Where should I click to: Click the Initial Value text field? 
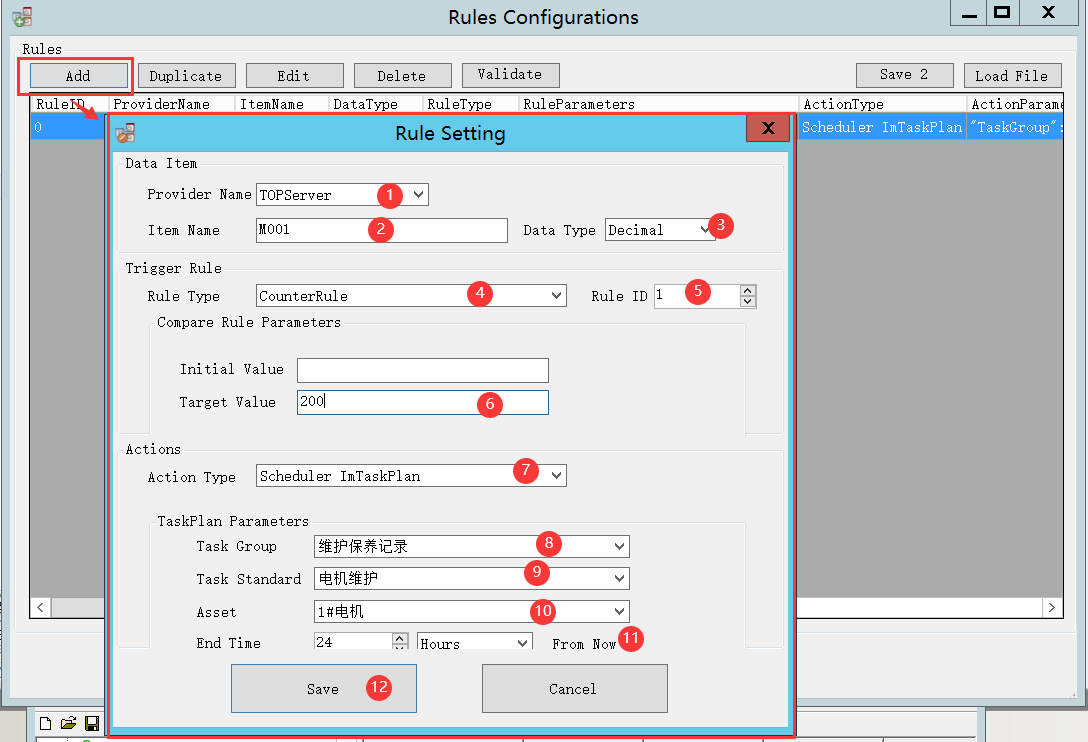pyautogui.click(x=422, y=370)
